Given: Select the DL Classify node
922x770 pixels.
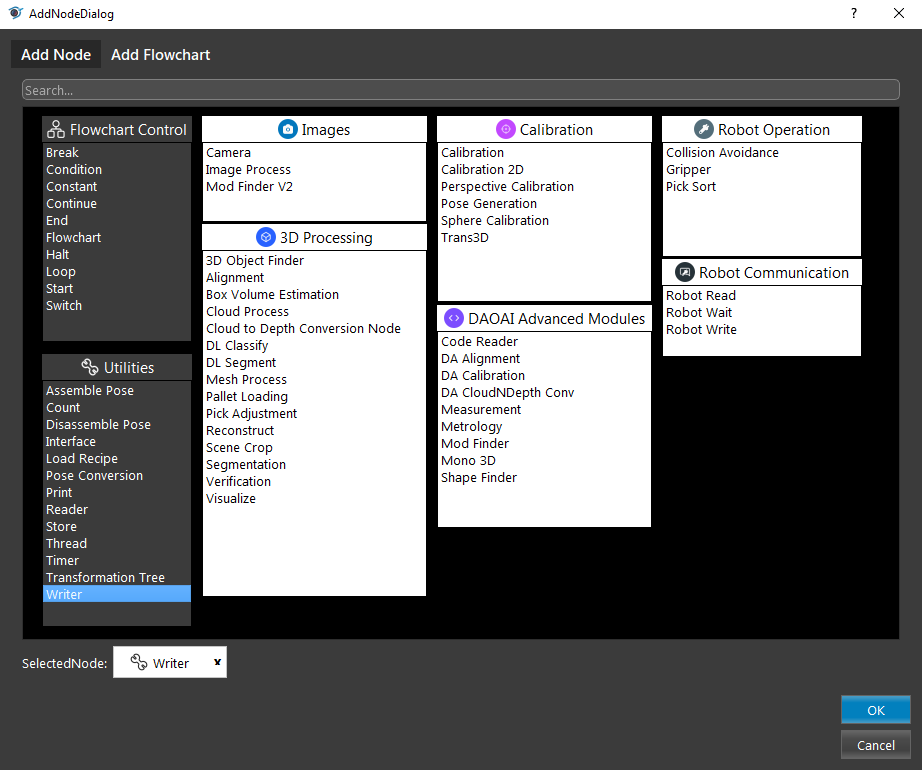Looking at the screenshot, I should (x=237, y=346).
